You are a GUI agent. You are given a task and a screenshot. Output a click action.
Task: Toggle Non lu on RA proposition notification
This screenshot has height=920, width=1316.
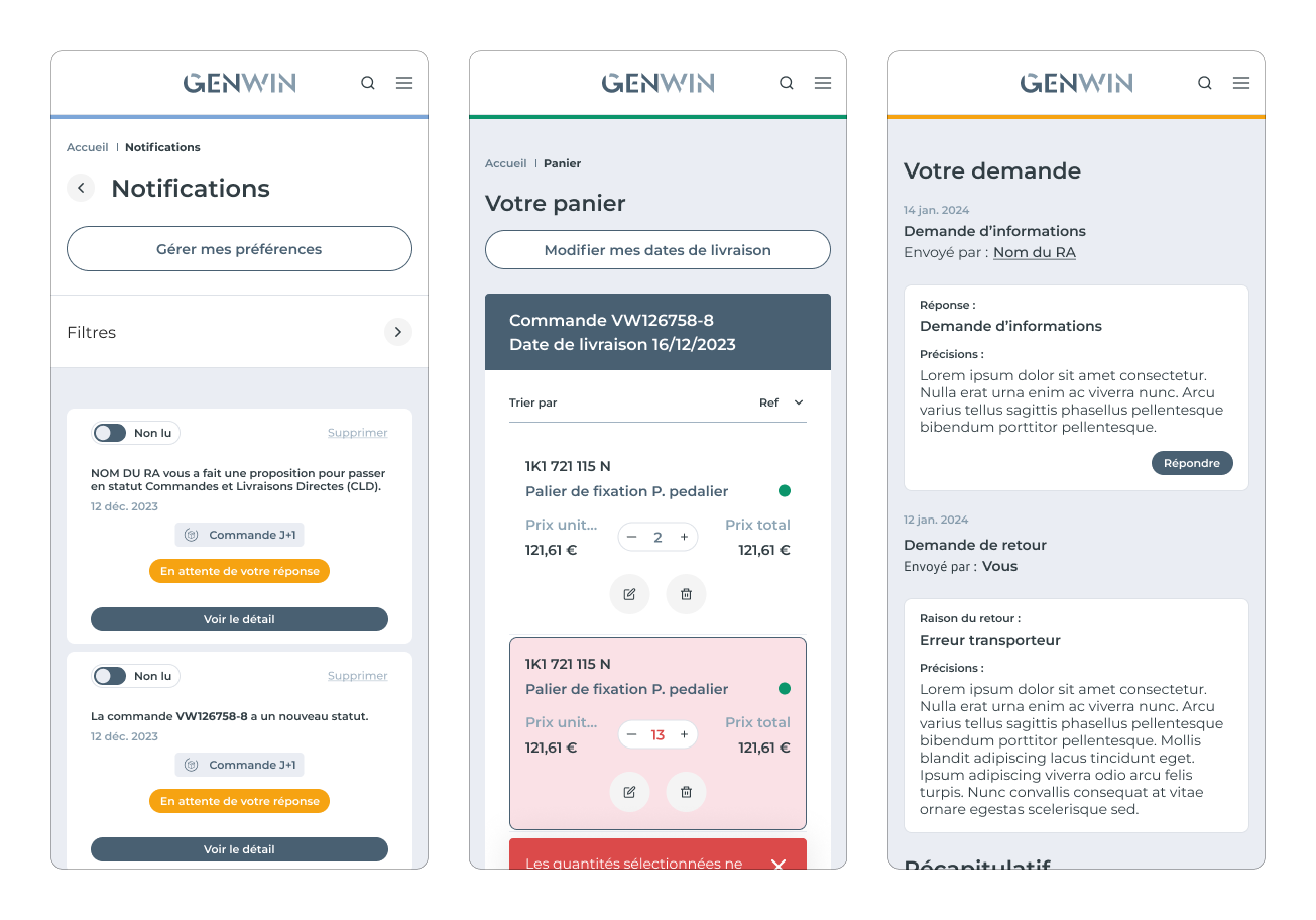(x=110, y=433)
